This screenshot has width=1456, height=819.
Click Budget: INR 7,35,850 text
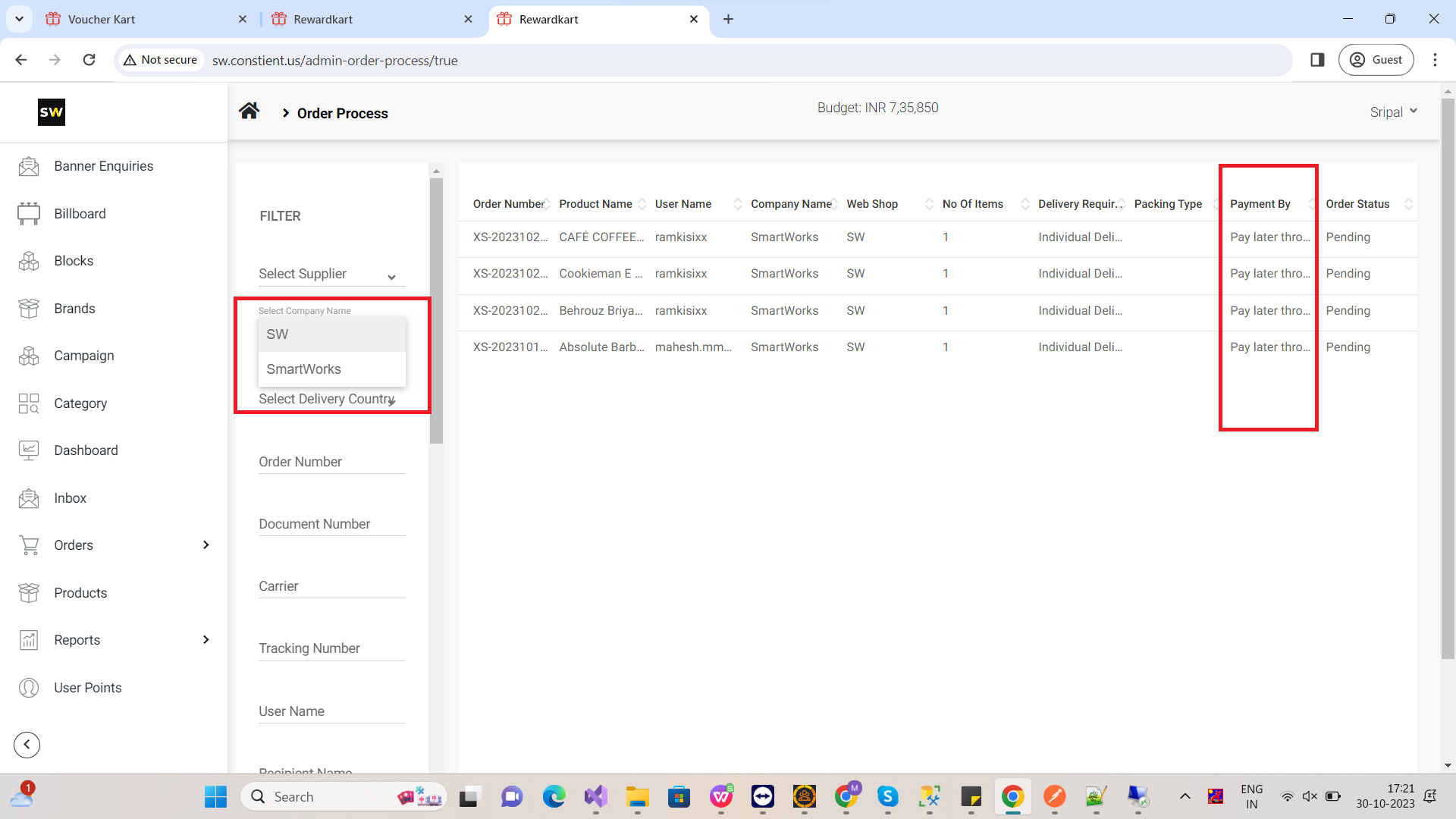click(x=878, y=108)
